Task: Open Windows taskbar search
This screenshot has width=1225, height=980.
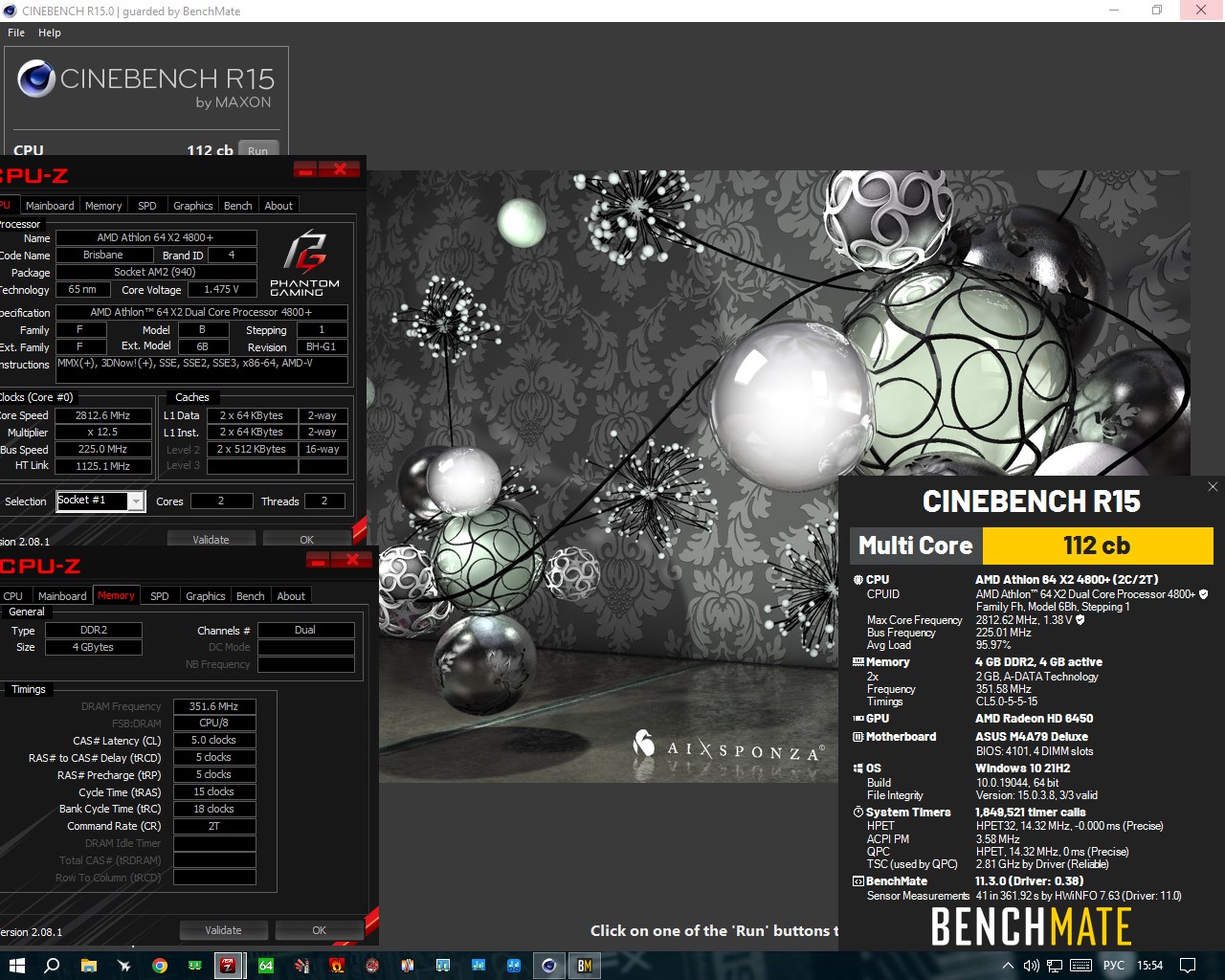Action: pos(52,966)
